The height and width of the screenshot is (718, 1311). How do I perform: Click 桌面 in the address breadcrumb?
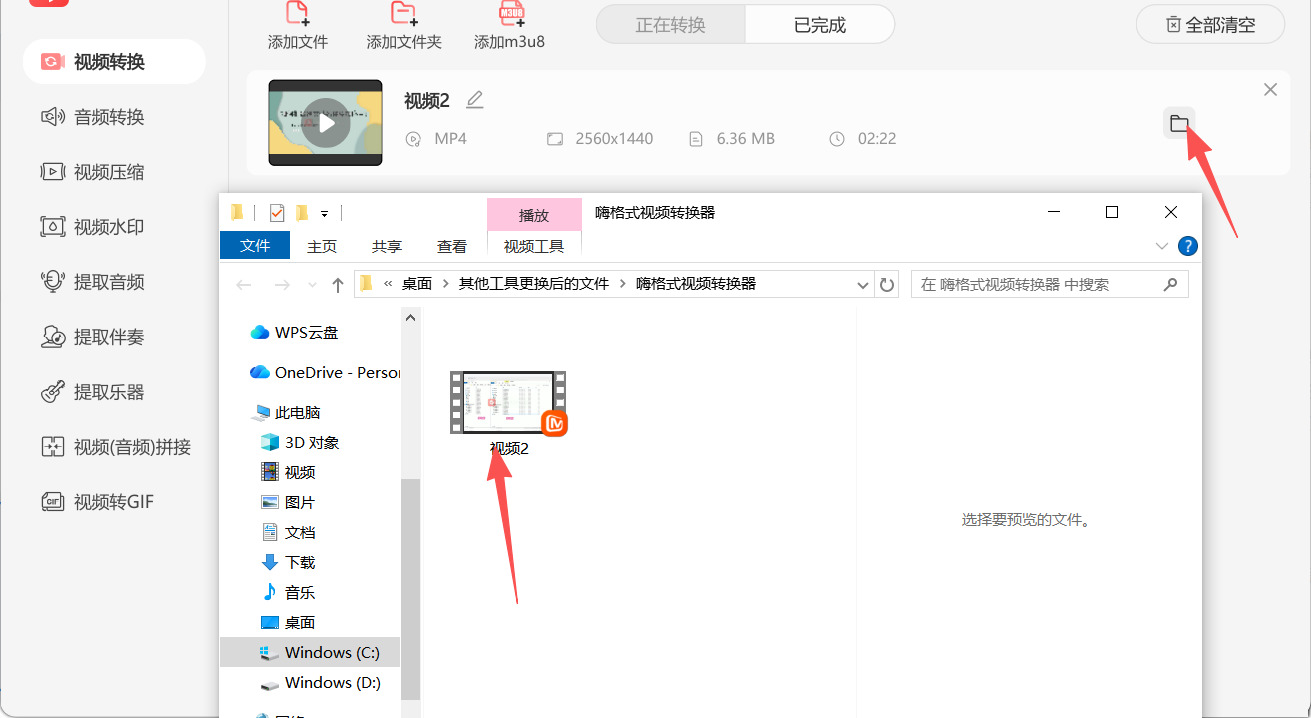tap(417, 284)
